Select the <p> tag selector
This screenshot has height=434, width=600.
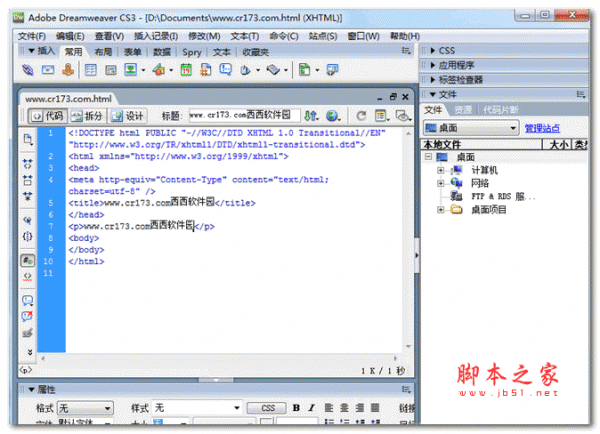26,370
